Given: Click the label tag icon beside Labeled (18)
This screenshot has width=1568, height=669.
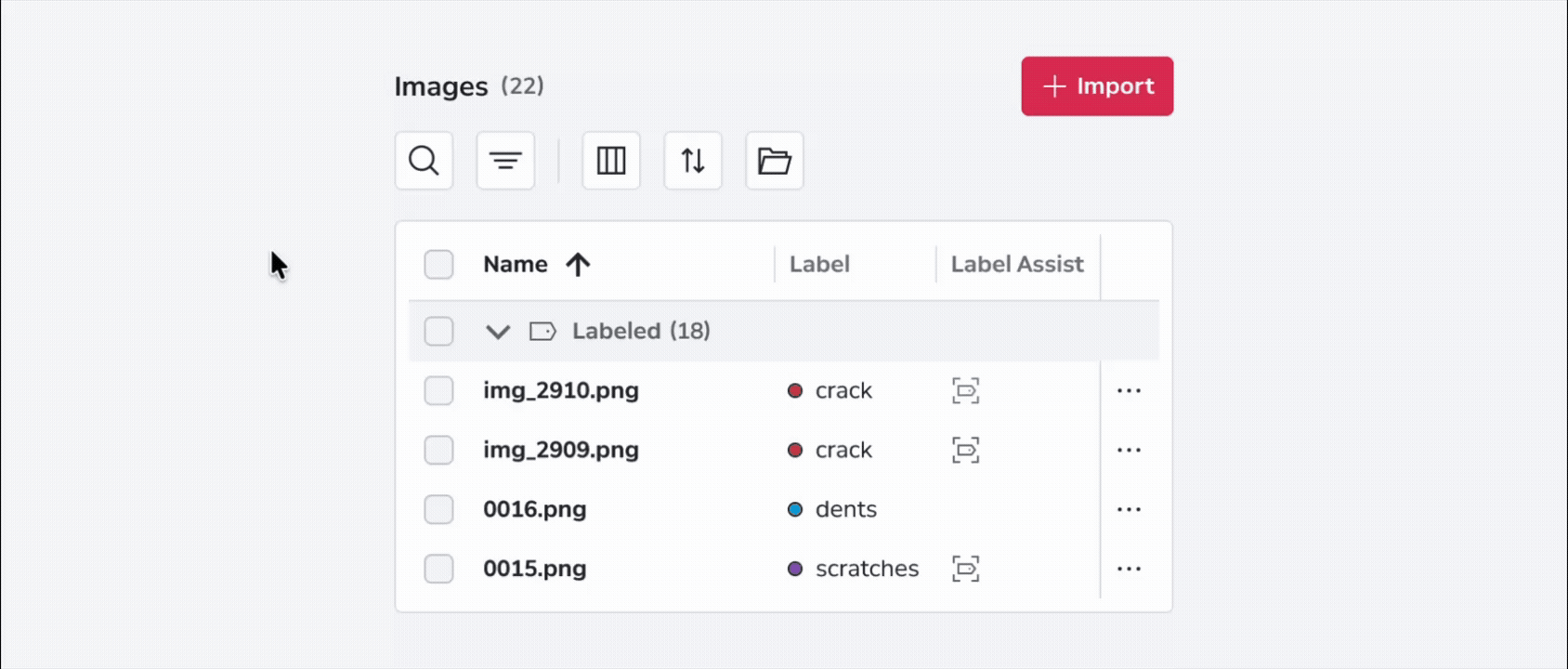Looking at the screenshot, I should pyautogui.click(x=542, y=331).
